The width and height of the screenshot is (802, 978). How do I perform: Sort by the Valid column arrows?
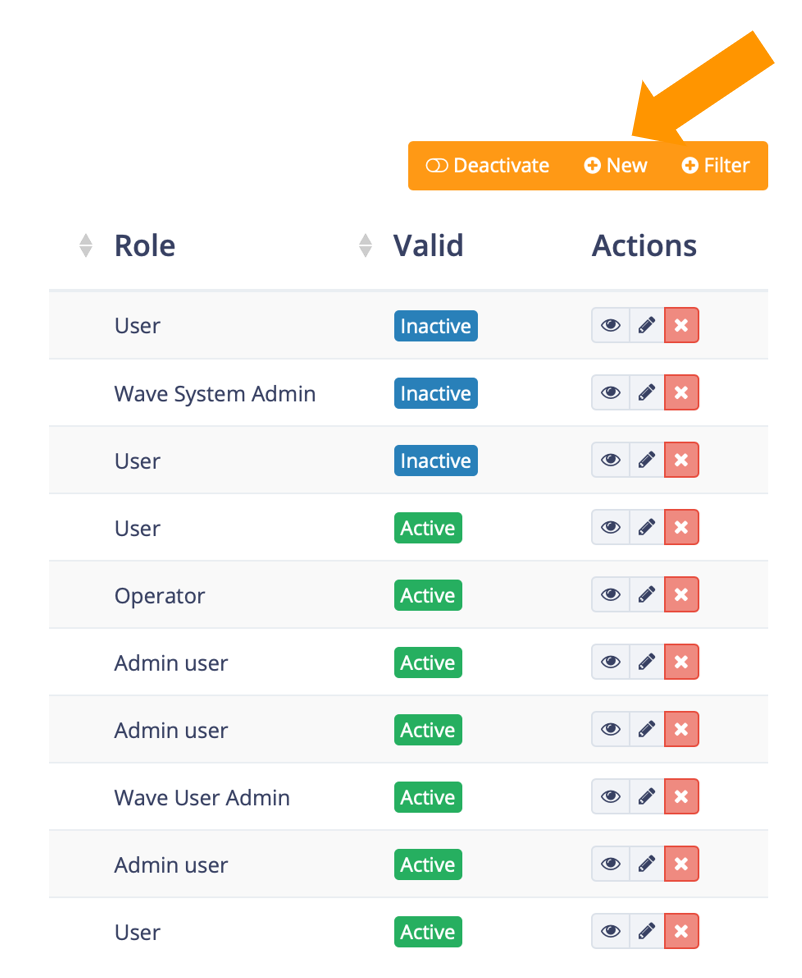365,245
